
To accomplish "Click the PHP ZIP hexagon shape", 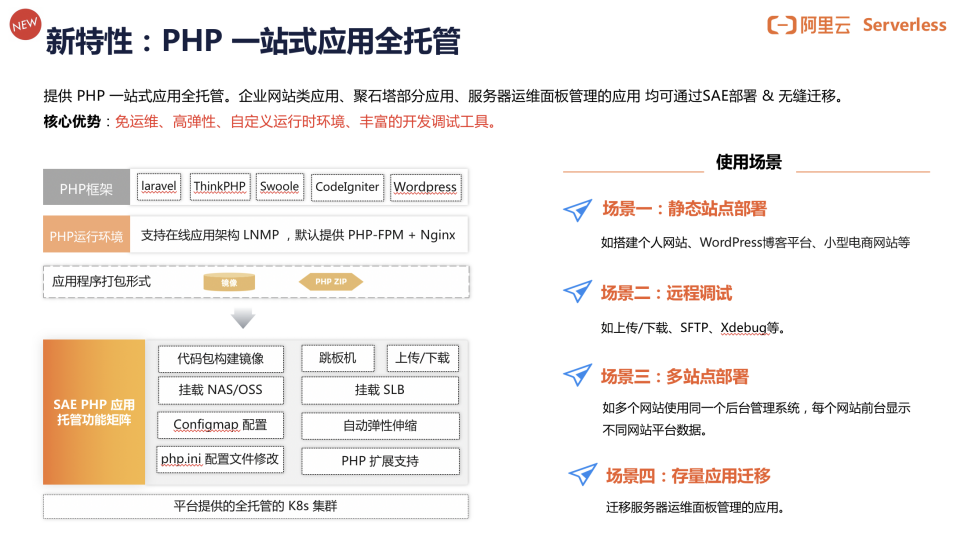I will click(331, 282).
